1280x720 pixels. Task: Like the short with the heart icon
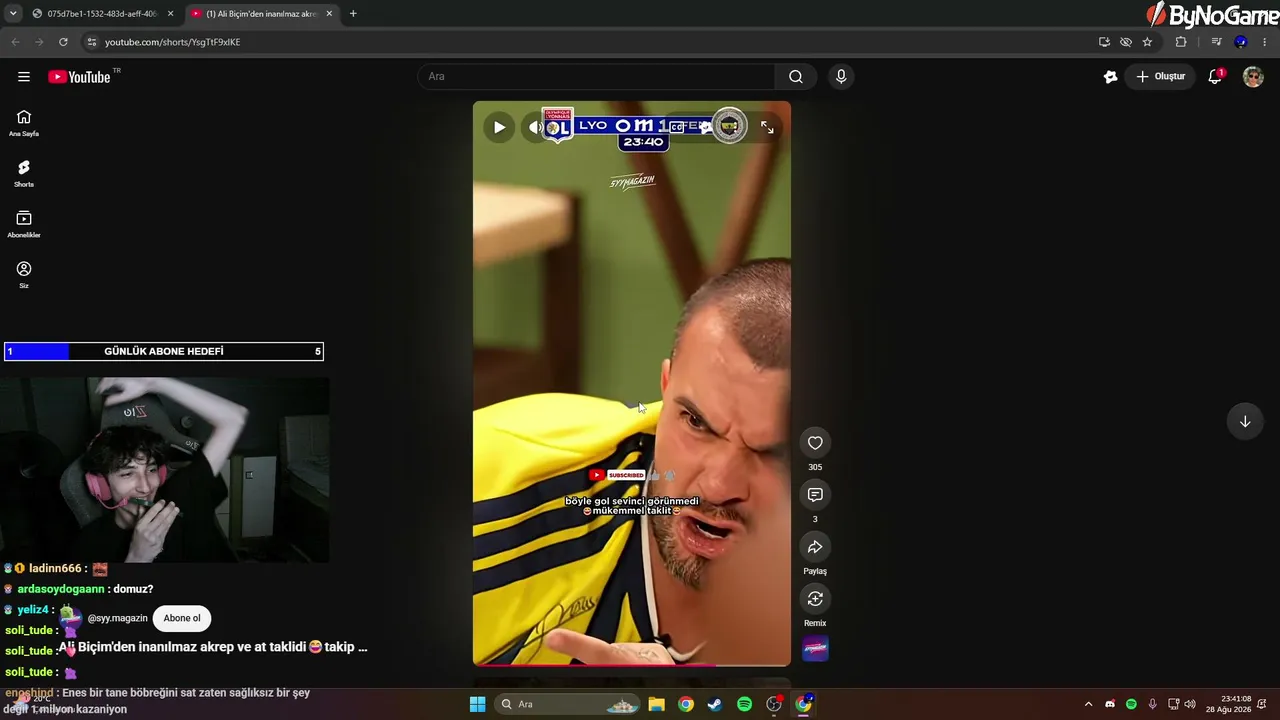pyautogui.click(x=815, y=443)
